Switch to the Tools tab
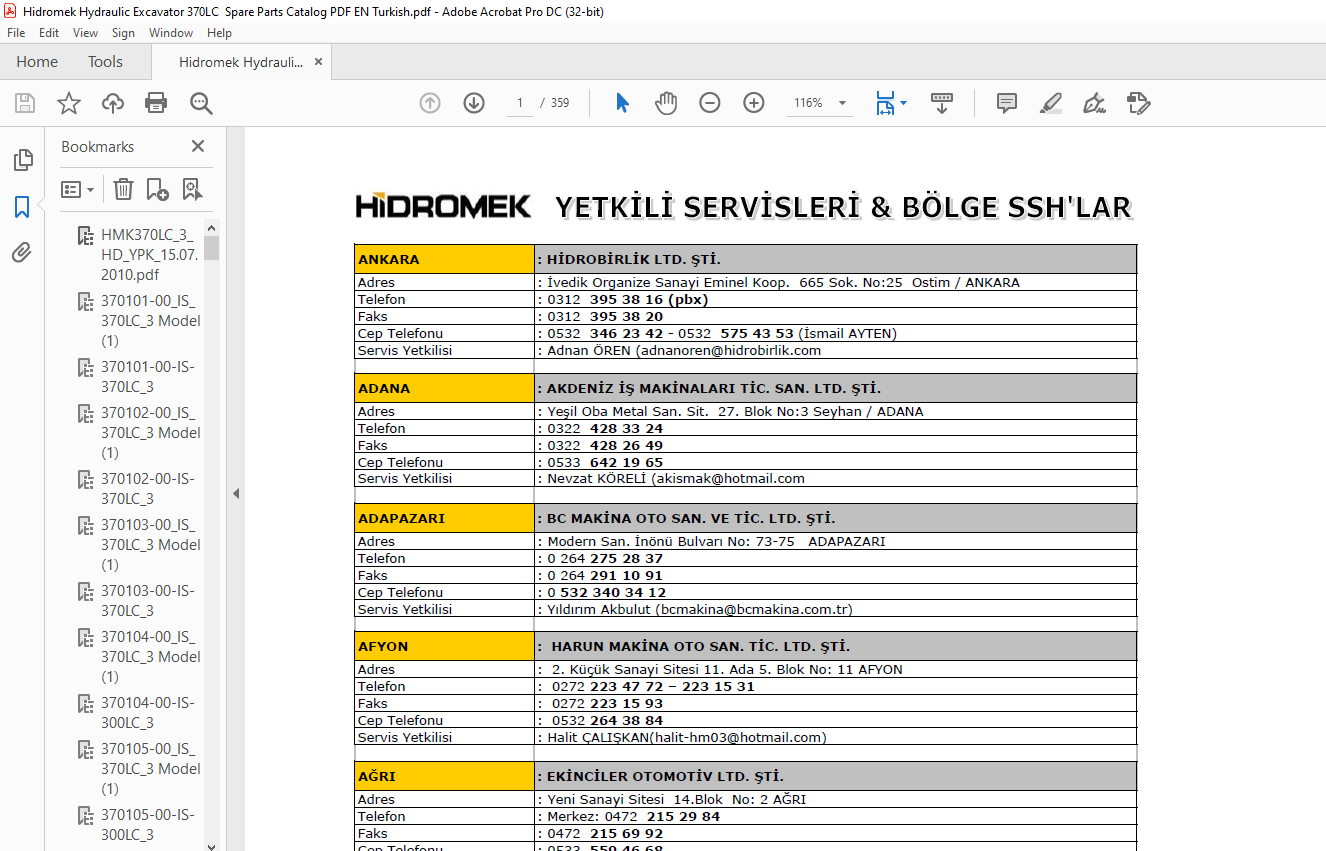Viewport: 1326px width, 851px height. [105, 62]
